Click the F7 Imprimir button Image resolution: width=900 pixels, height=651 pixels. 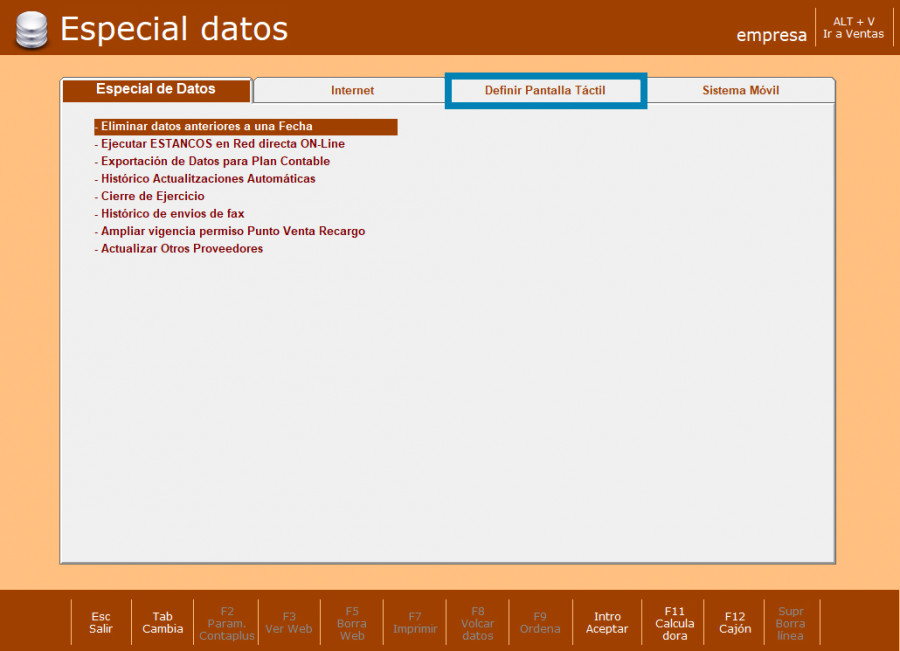(414, 623)
